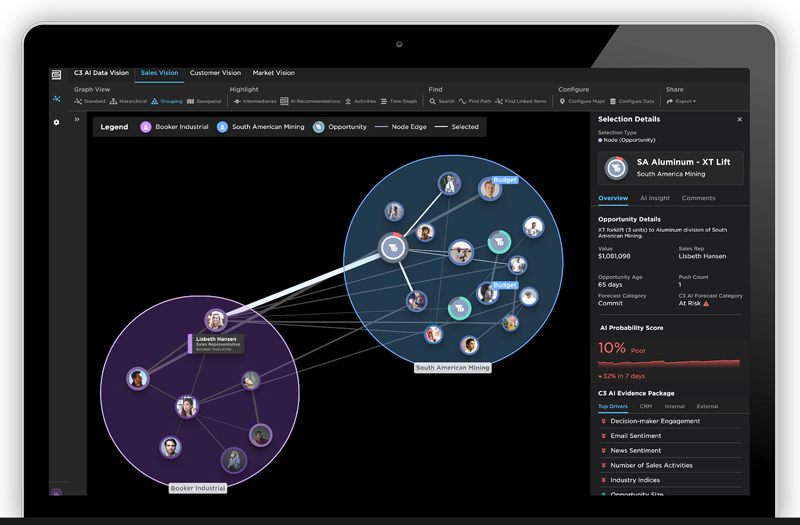Show AI Recommendations highlight
800x525 pixels.
[x=311, y=101]
